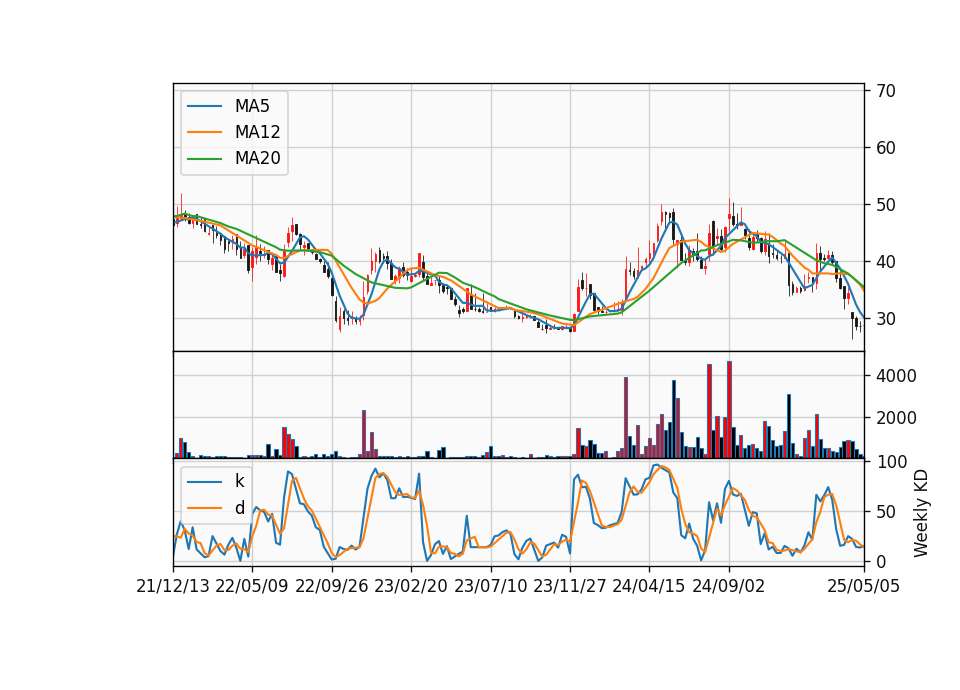
Task: Click the 25/05/05 date label
Action: click(863, 586)
